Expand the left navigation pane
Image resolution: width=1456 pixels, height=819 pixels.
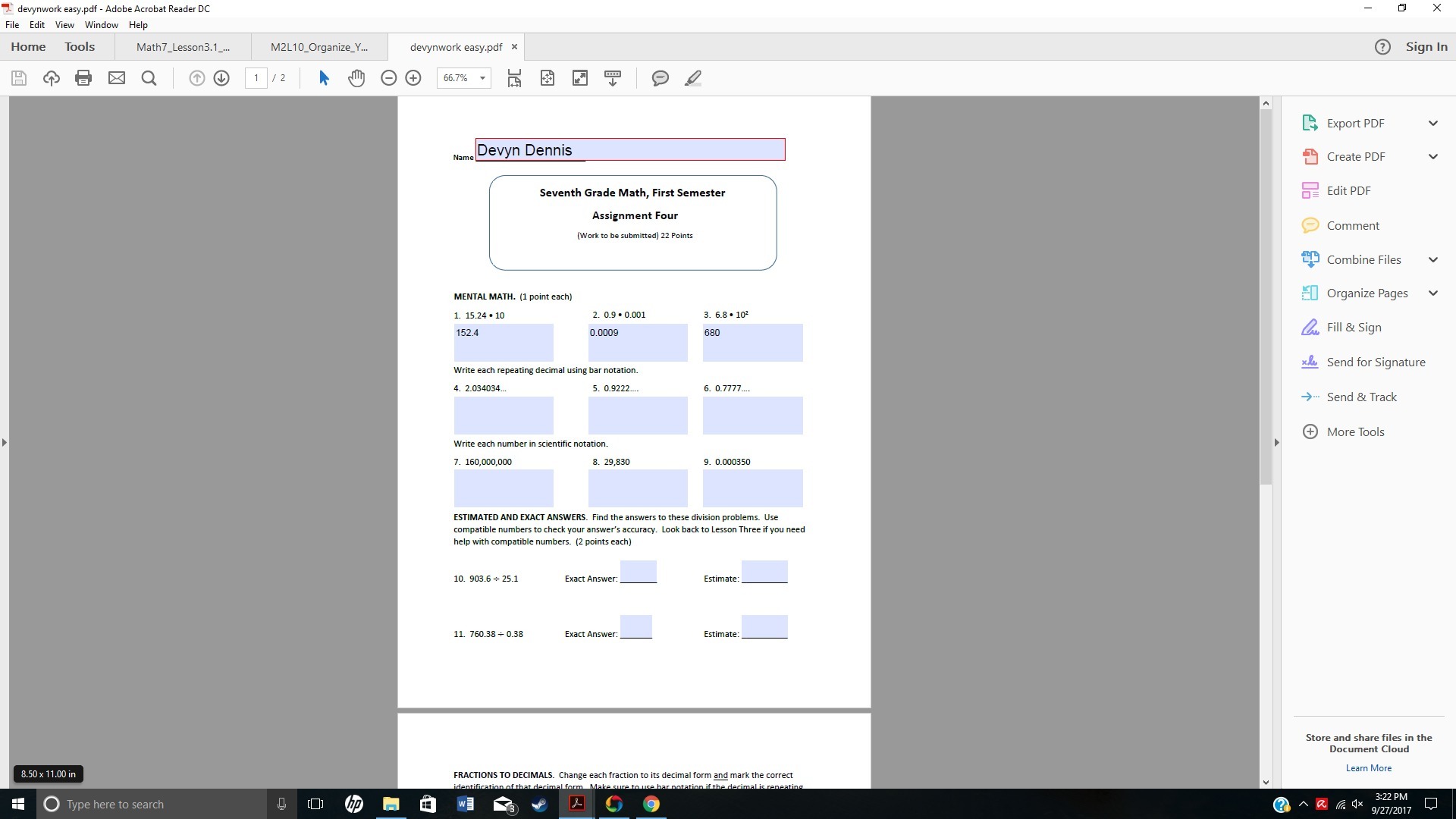coord(5,442)
